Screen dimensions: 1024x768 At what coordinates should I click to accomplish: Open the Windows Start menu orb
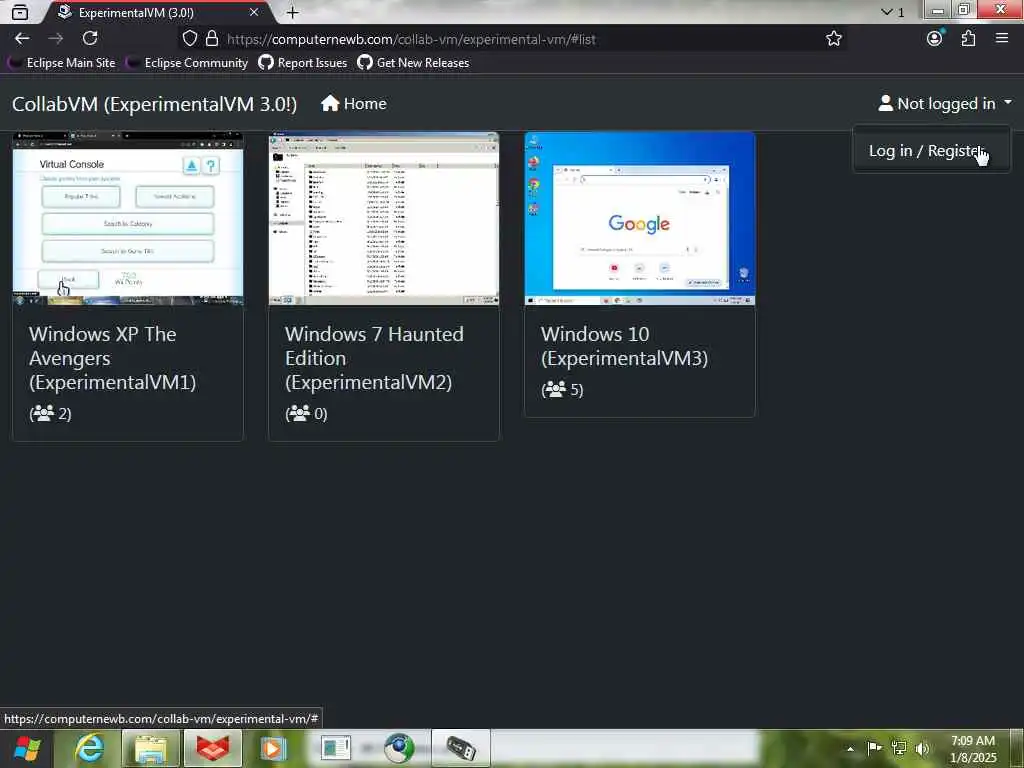pyautogui.click(x=27, y=748)
